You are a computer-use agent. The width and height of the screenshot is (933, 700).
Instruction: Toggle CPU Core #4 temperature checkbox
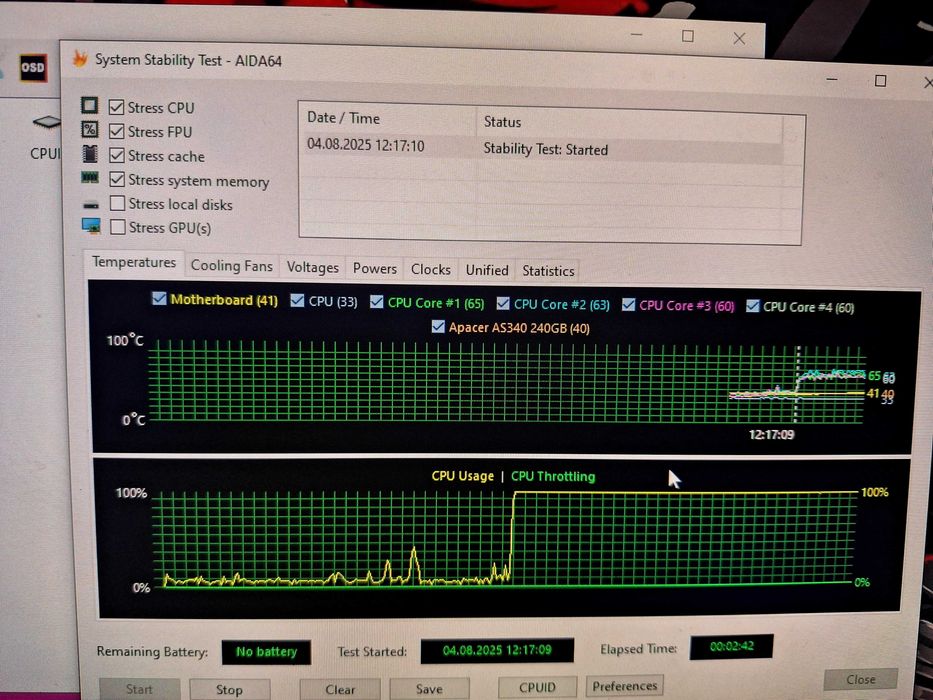tap(753, 306)
